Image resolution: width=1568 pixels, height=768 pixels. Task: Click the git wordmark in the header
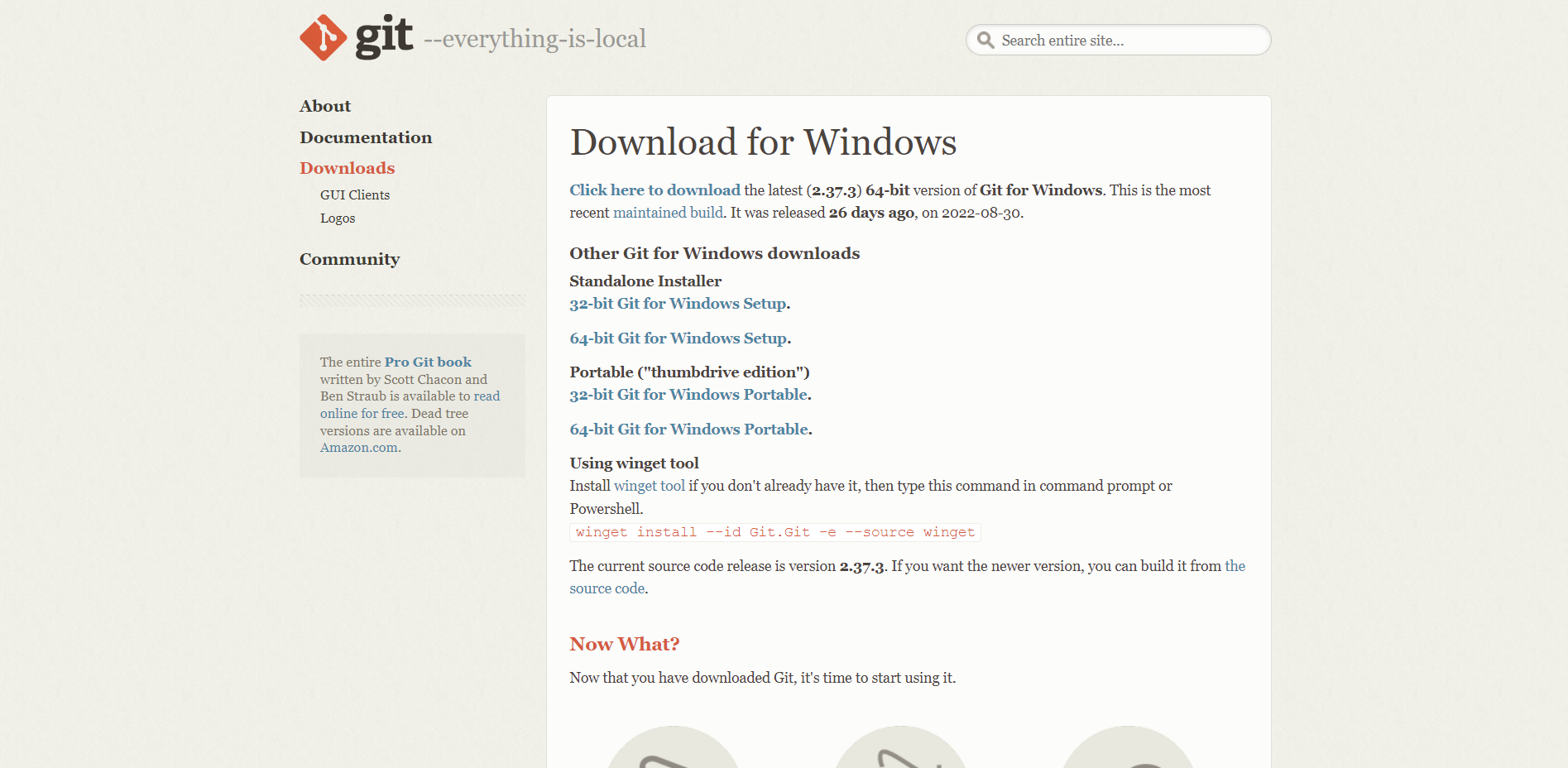[x=384, y=37]
